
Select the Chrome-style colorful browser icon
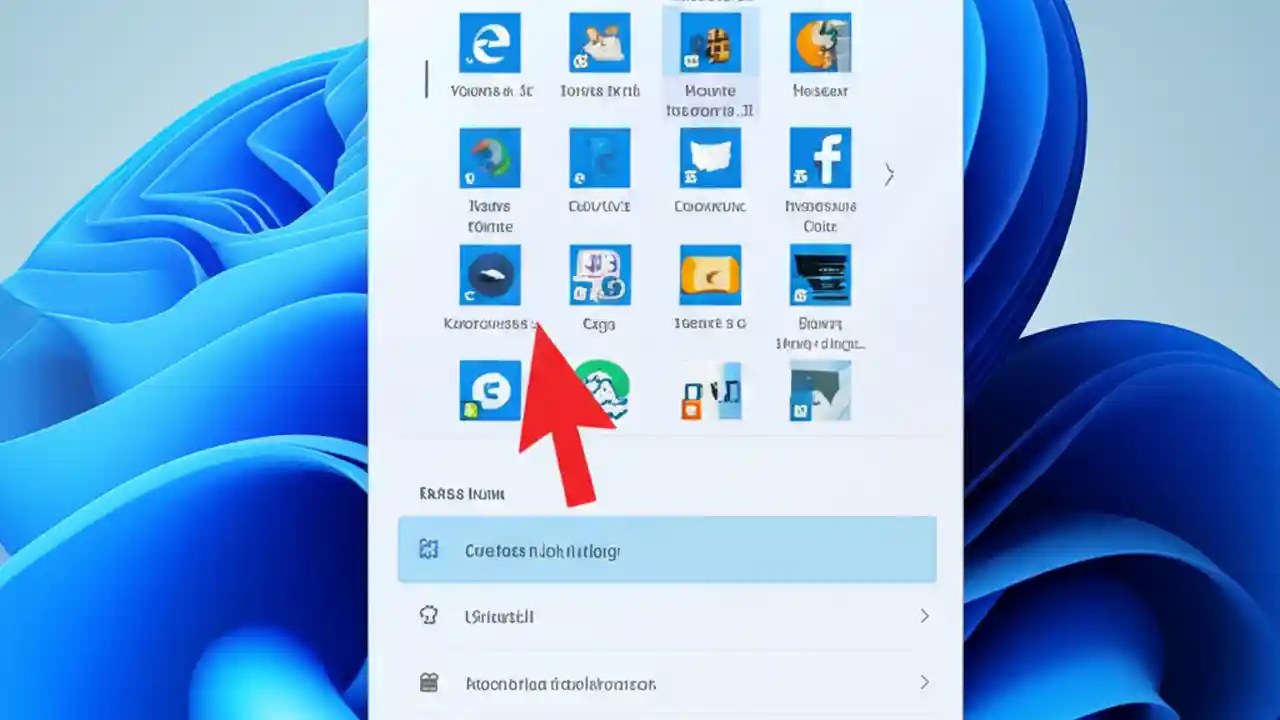pos(490,158)
